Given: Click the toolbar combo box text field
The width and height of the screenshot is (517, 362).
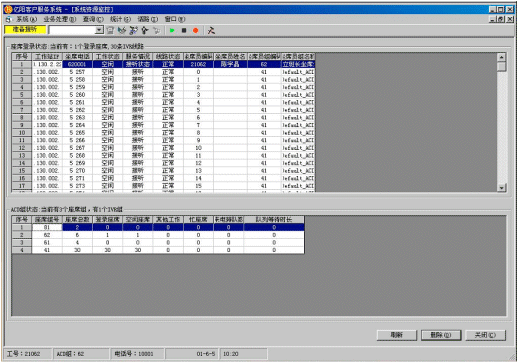Looking at the screenshot, I should click(x=72, y=30).
